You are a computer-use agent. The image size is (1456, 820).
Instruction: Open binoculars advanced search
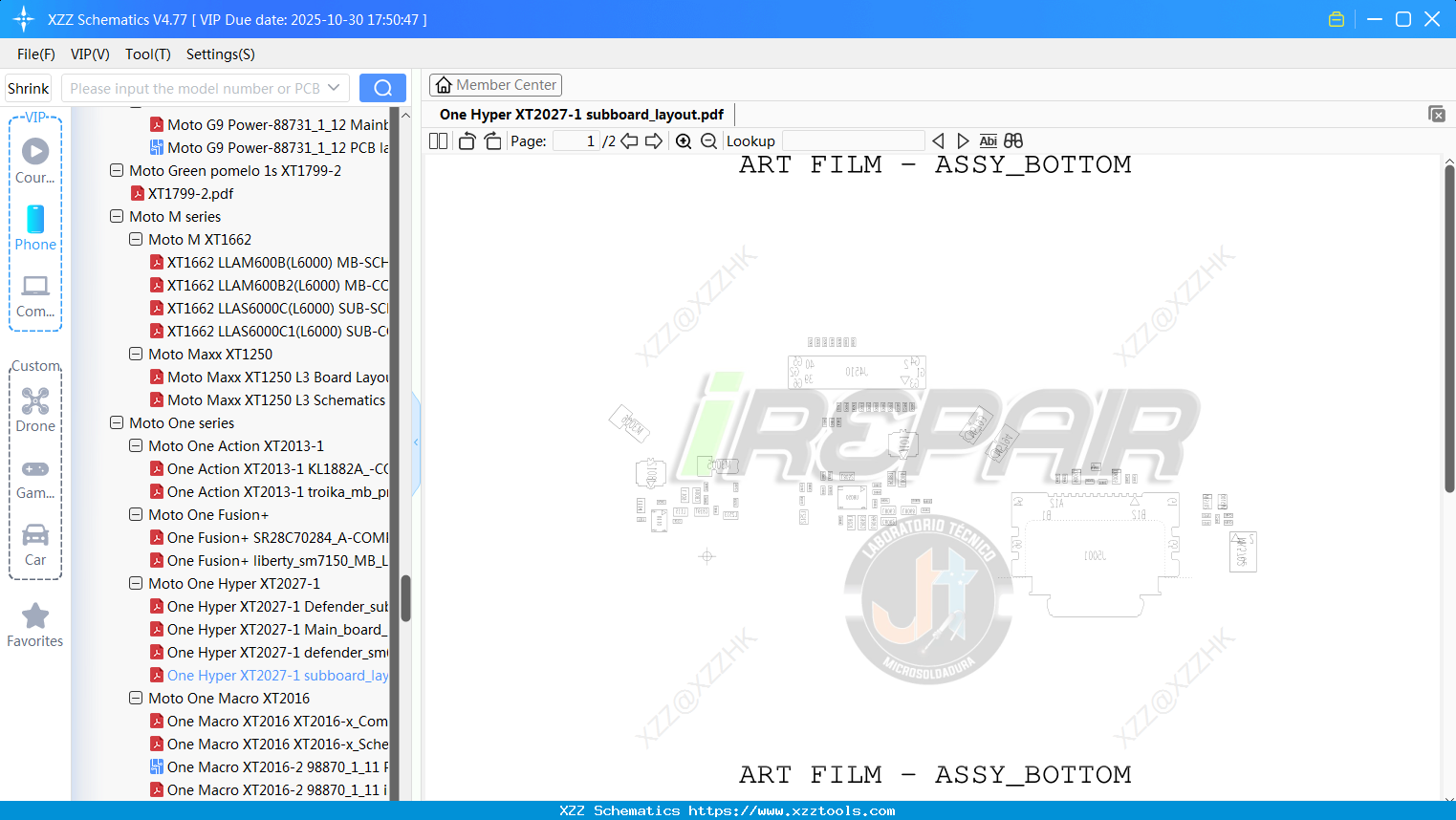[1012, 140]
